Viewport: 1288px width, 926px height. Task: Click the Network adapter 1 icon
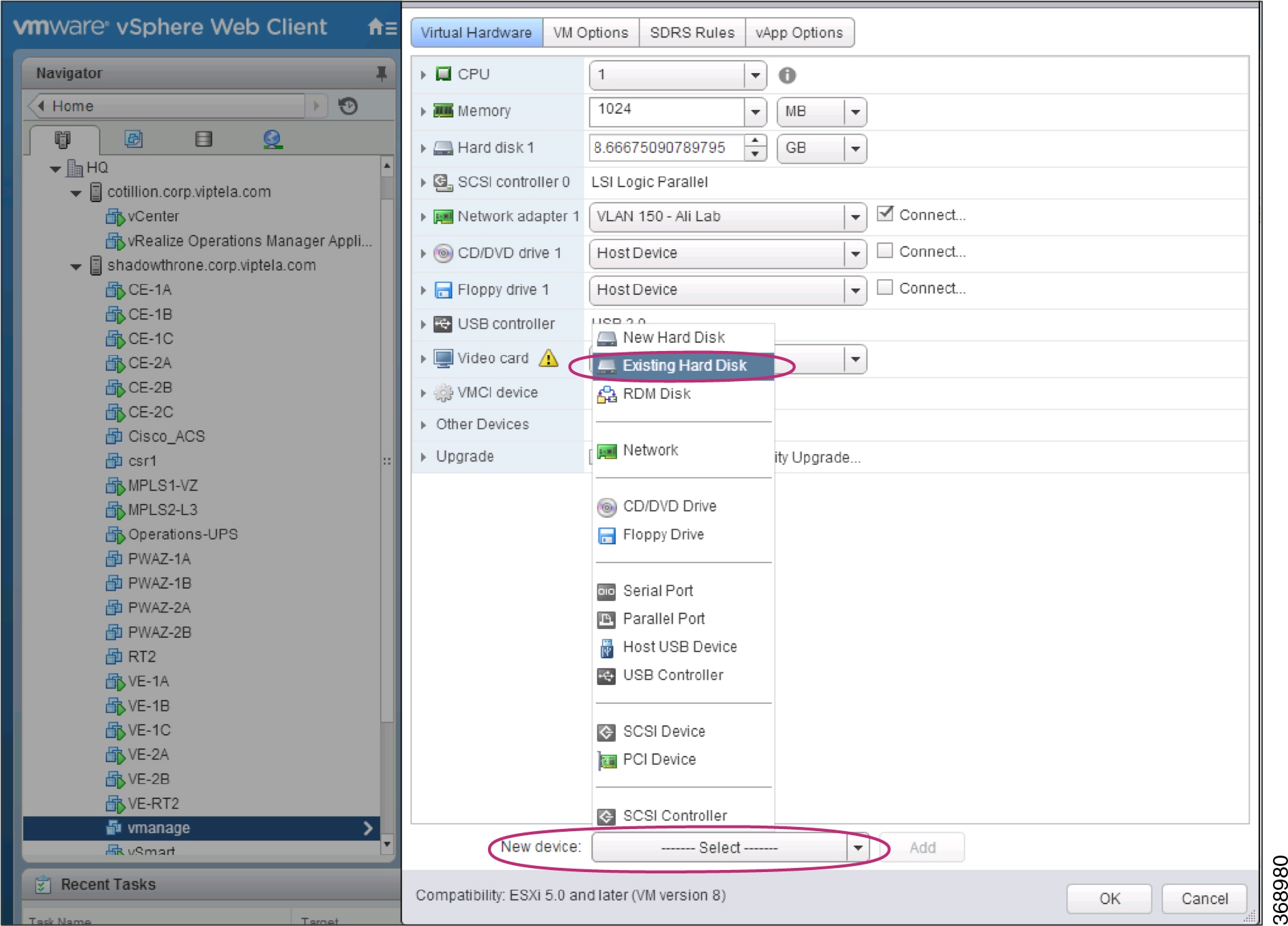coord(444,216)
